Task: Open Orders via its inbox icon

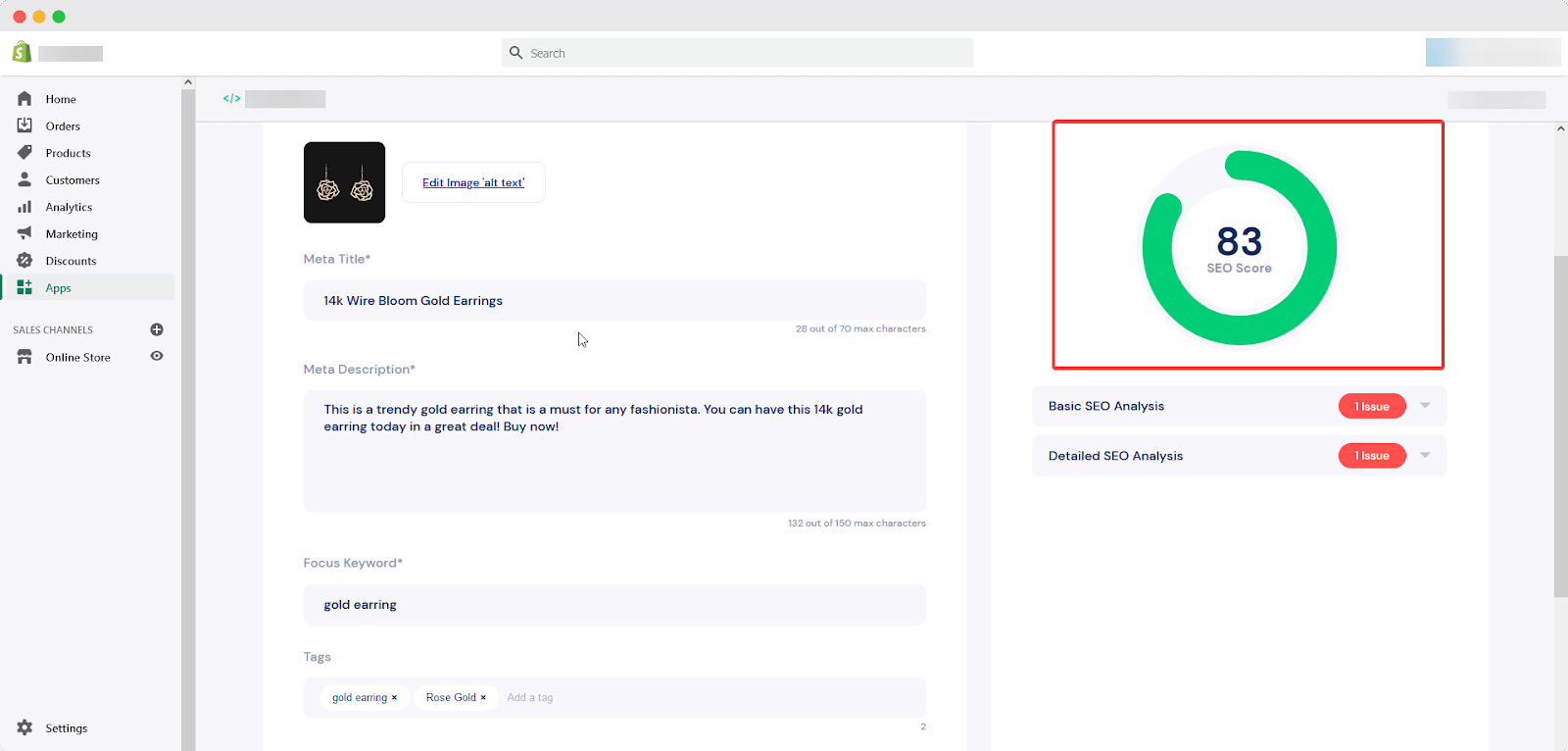Action: click(24, 125)
